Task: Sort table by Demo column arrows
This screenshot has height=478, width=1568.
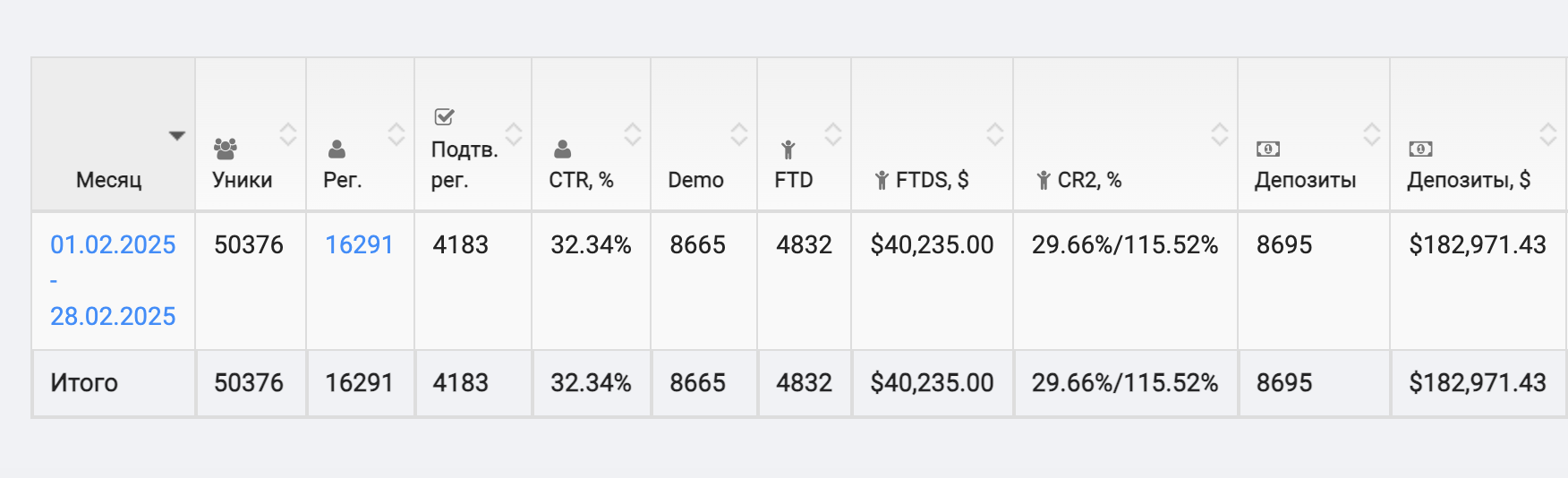Action: (x=739, y=134)
